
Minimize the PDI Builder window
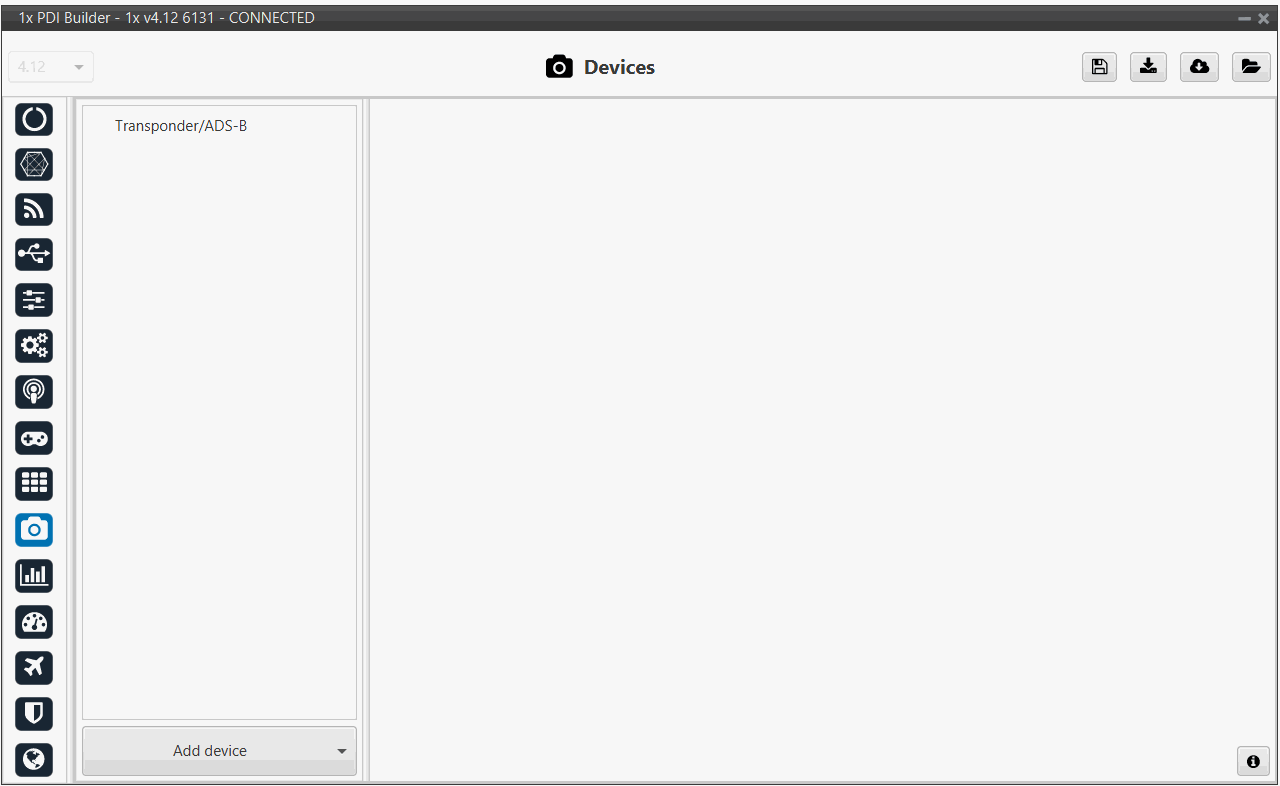(1245, 18)
